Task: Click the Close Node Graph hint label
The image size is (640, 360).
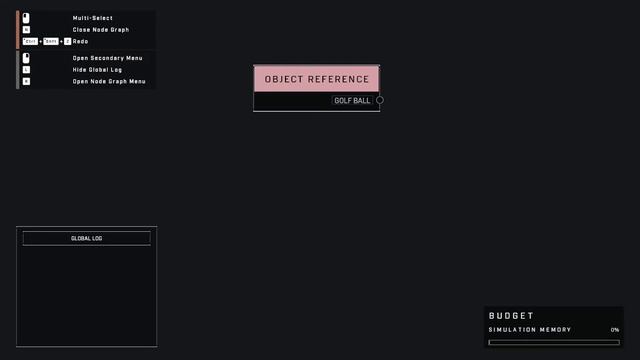Action: (101, 30)
